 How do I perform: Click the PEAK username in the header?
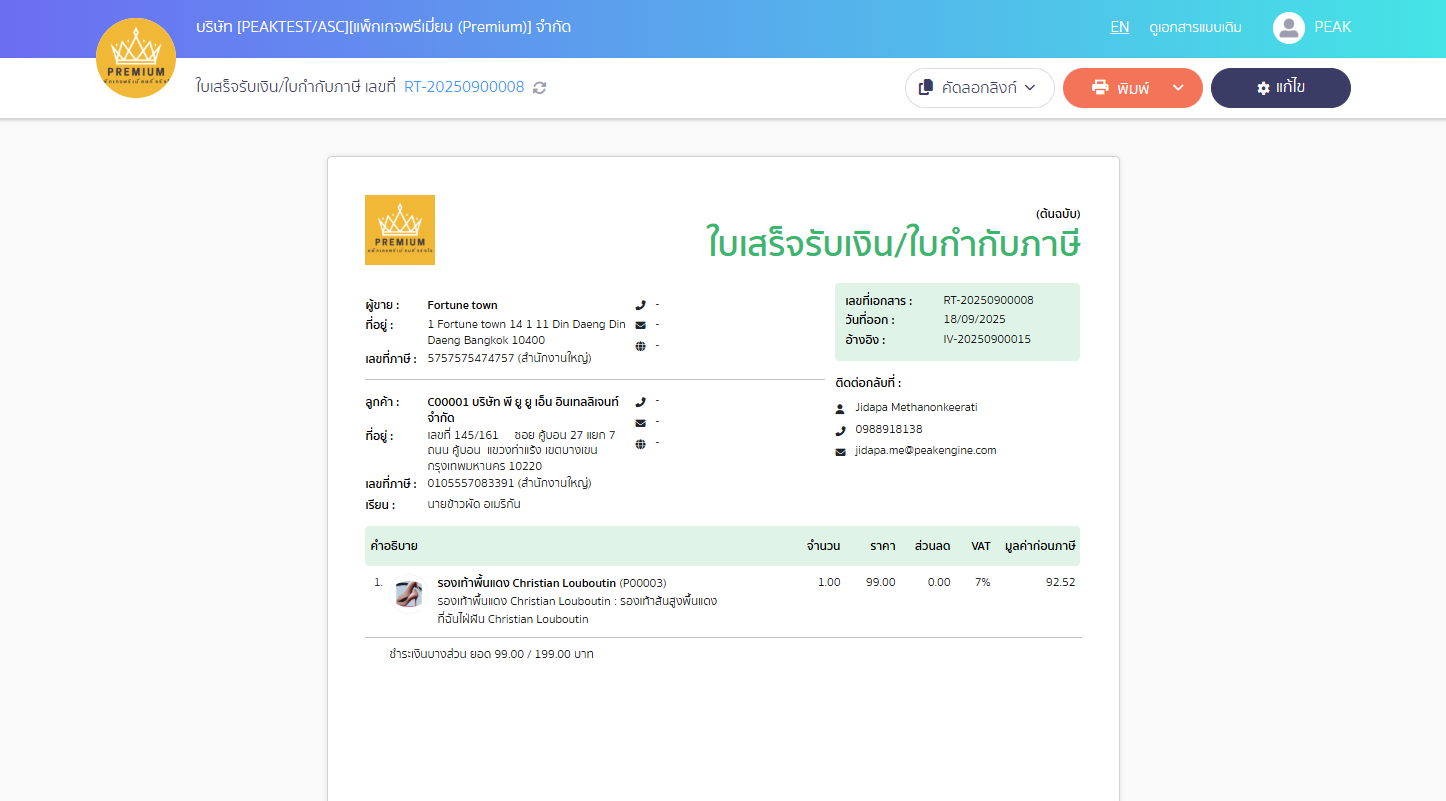[1332, 27]
